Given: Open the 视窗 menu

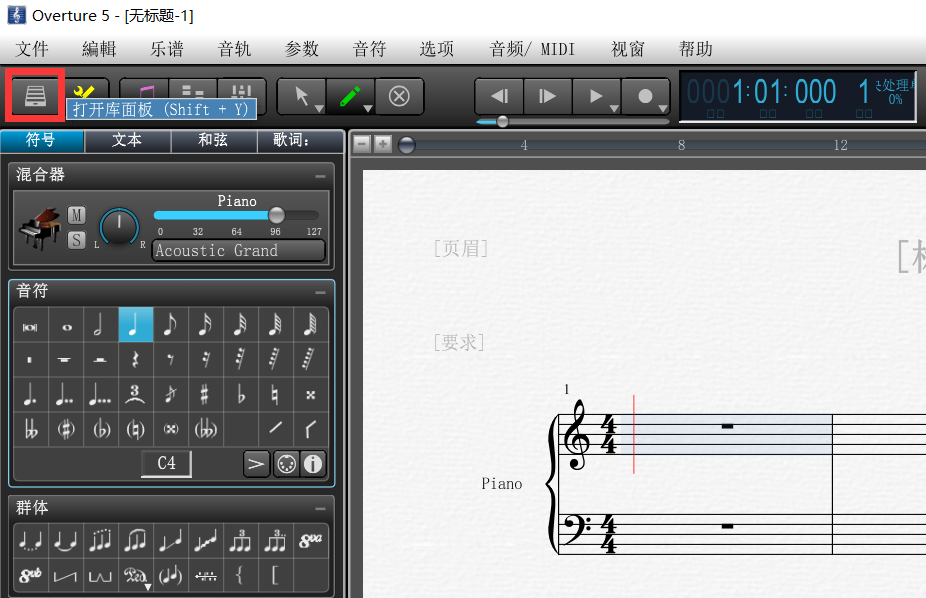Looking at the screenshot, I should [627, 48].
